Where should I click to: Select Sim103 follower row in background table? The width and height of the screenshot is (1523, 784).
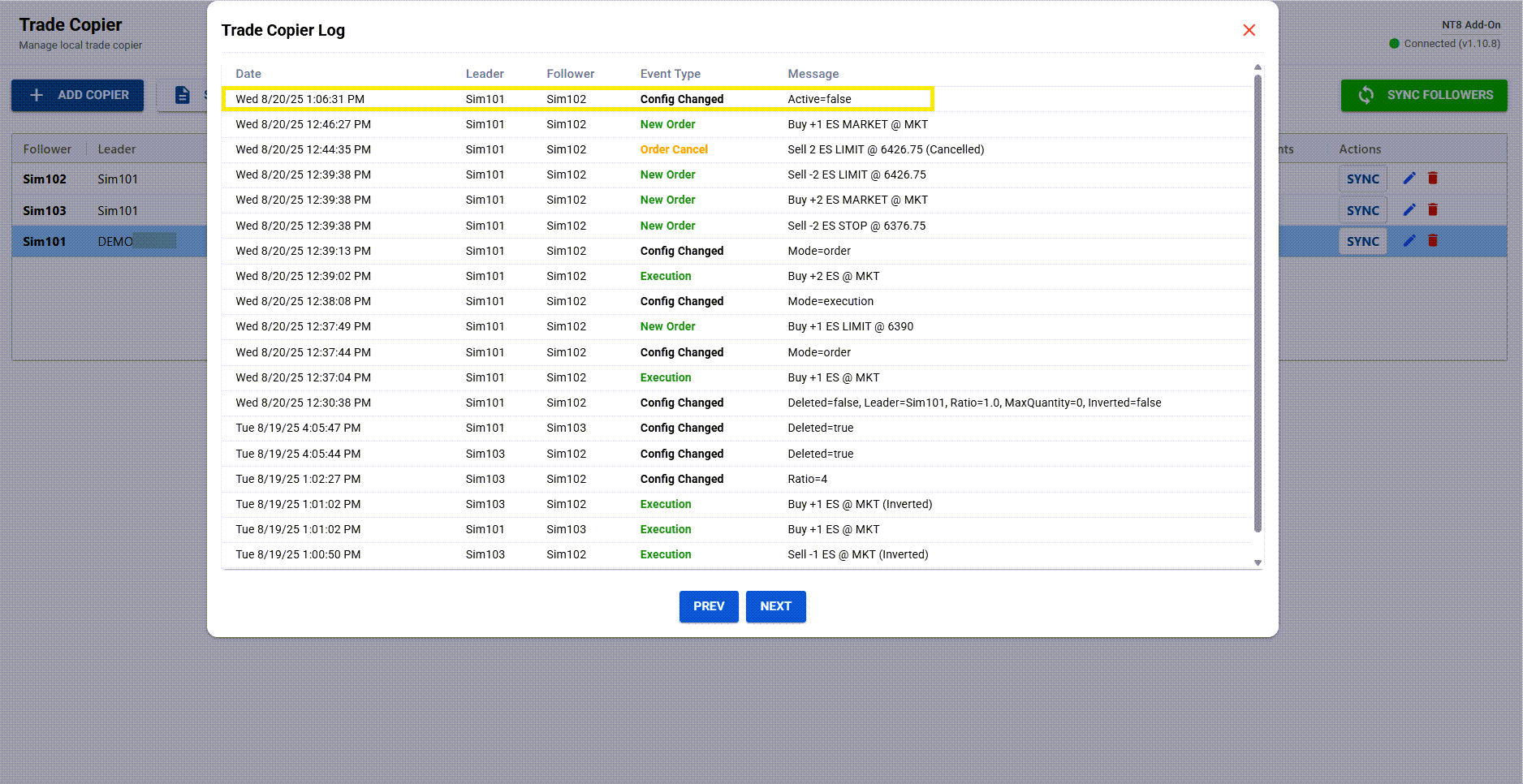pos(110,210)
